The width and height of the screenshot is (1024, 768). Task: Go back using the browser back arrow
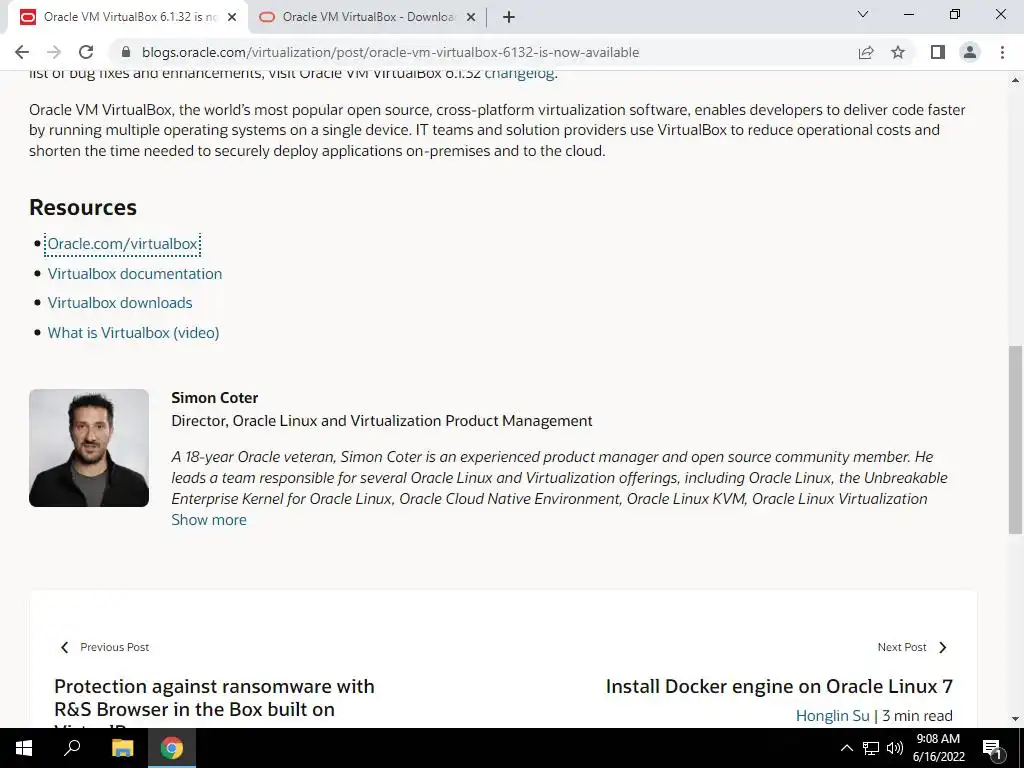click(22, 52)
